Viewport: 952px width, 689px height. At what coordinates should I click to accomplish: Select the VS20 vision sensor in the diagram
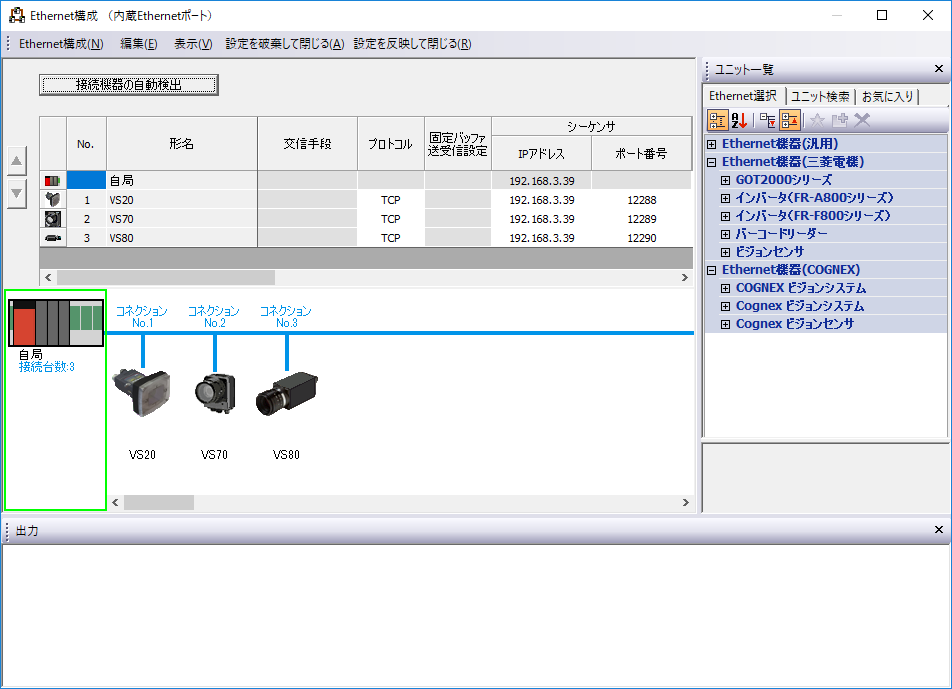[143, 392]
